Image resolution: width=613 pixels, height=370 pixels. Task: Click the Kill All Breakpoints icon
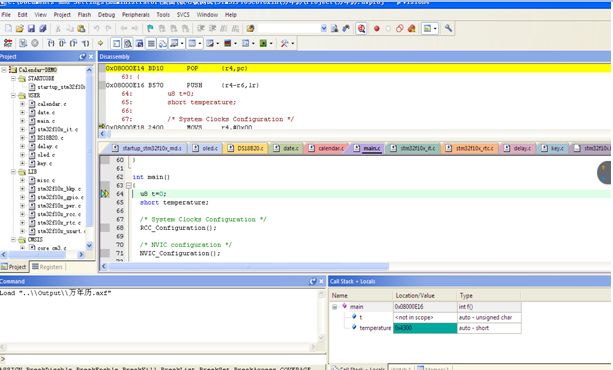[411, 29]
